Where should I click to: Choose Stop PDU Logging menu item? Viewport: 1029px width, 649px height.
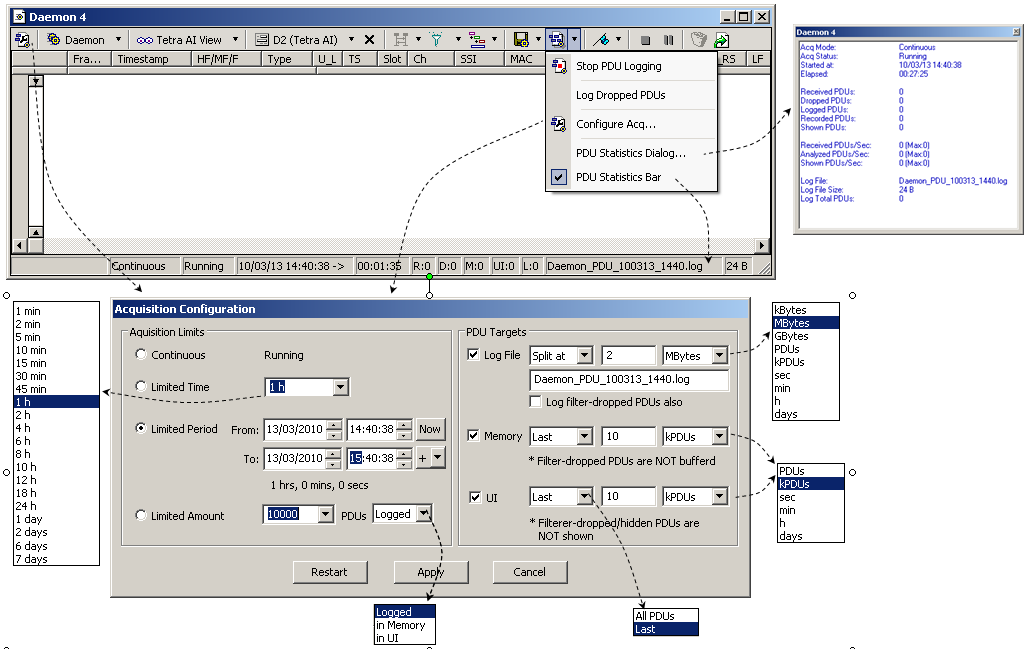tap(618, 67)
